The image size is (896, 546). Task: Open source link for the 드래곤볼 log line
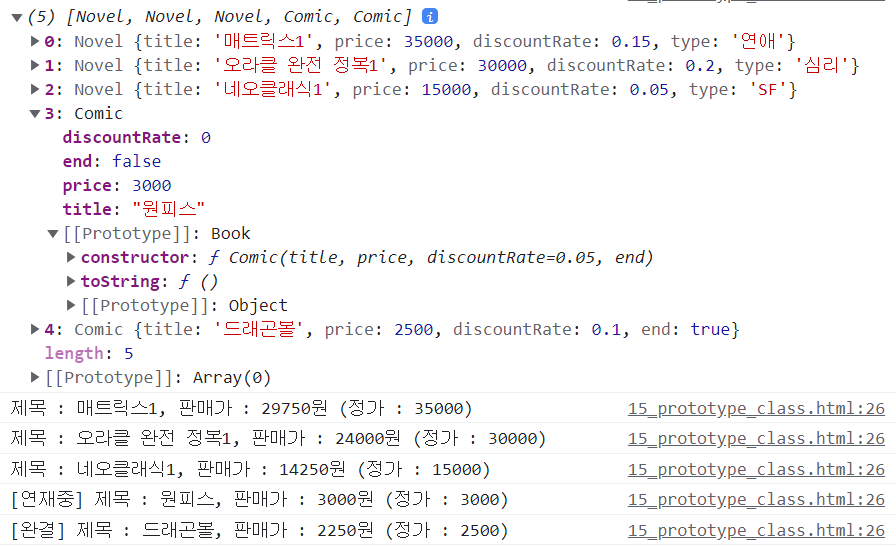pyautogui.click(x=756, y=531)
